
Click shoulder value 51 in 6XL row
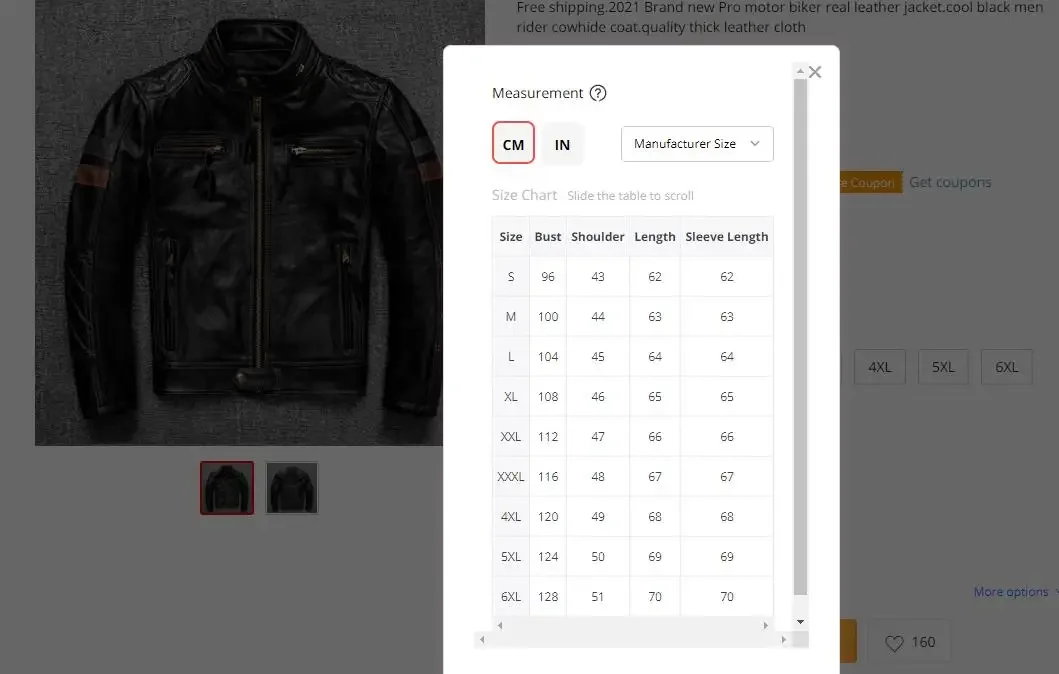[x=598, y=596]
